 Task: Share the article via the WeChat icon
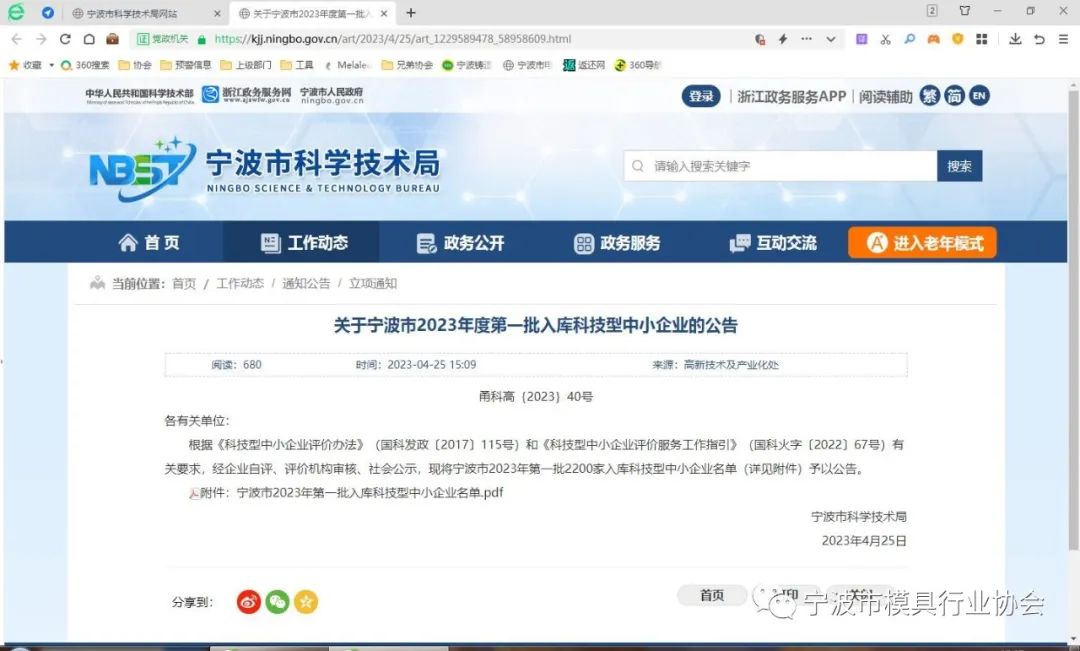coord(277,601)
